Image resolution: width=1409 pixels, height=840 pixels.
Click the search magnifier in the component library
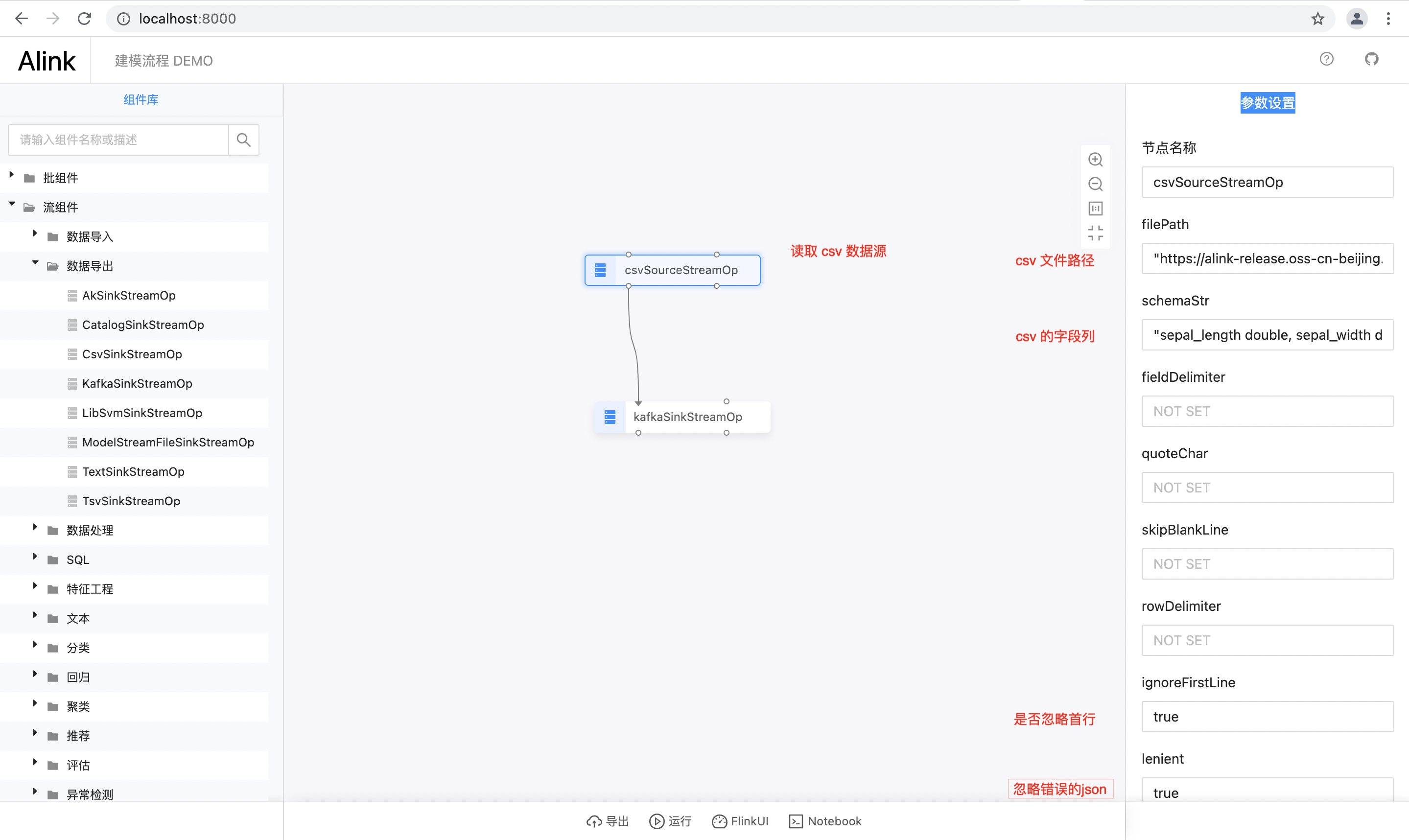click(x=243, y=139)
